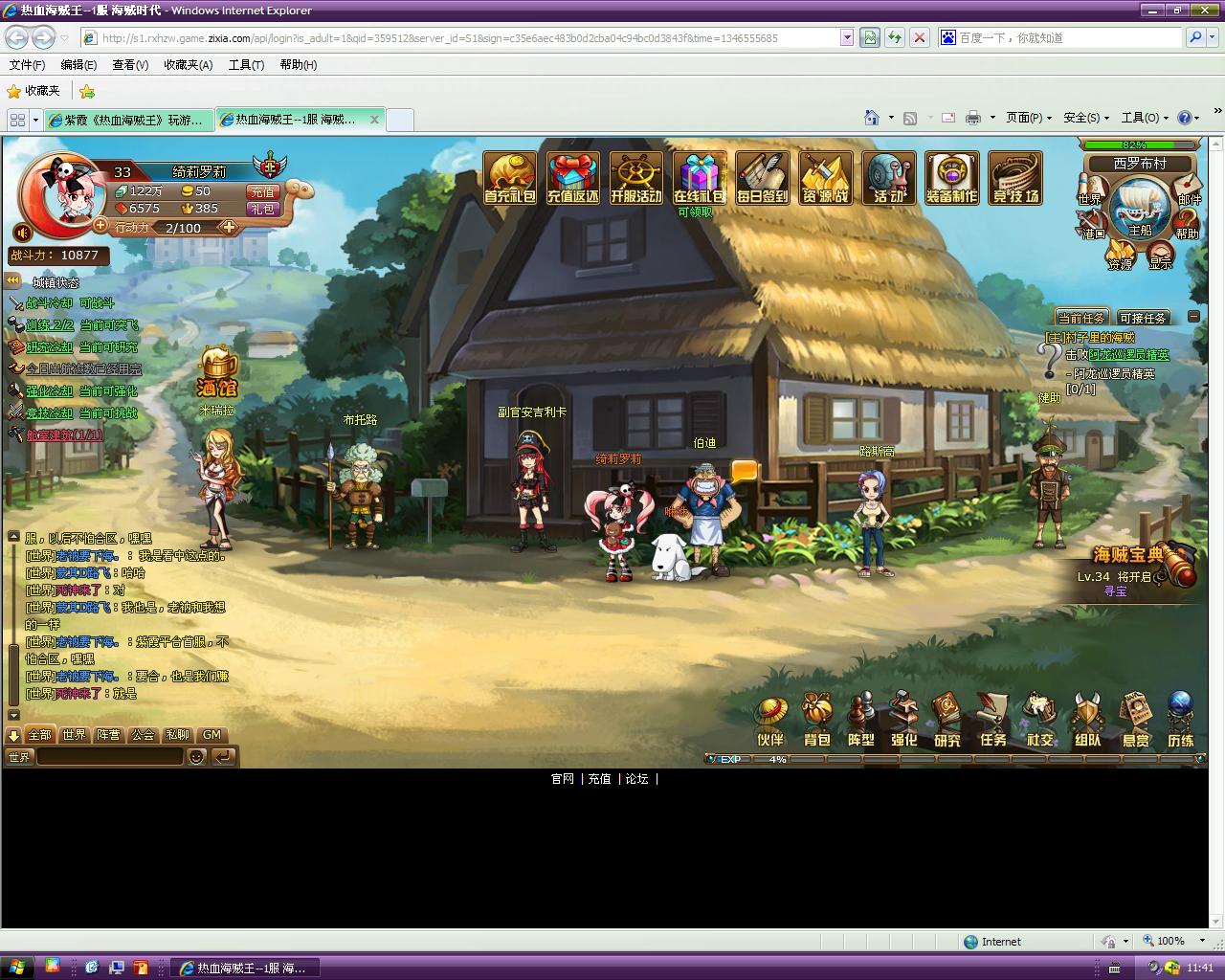Screen dimensions: 1225x980
Task: Open the 收藏夹(A) favorites menu
Action: pos(188,64)
